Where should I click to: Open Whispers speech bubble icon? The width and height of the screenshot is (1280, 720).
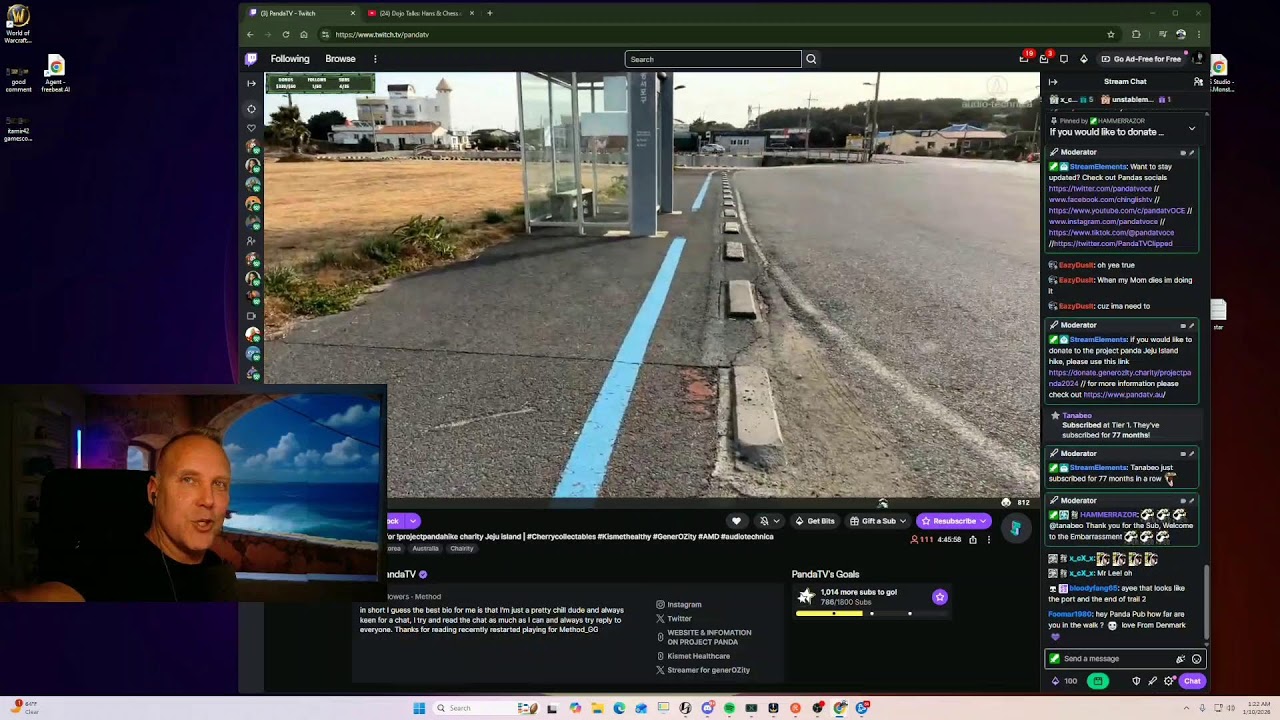click(1063, 59)
